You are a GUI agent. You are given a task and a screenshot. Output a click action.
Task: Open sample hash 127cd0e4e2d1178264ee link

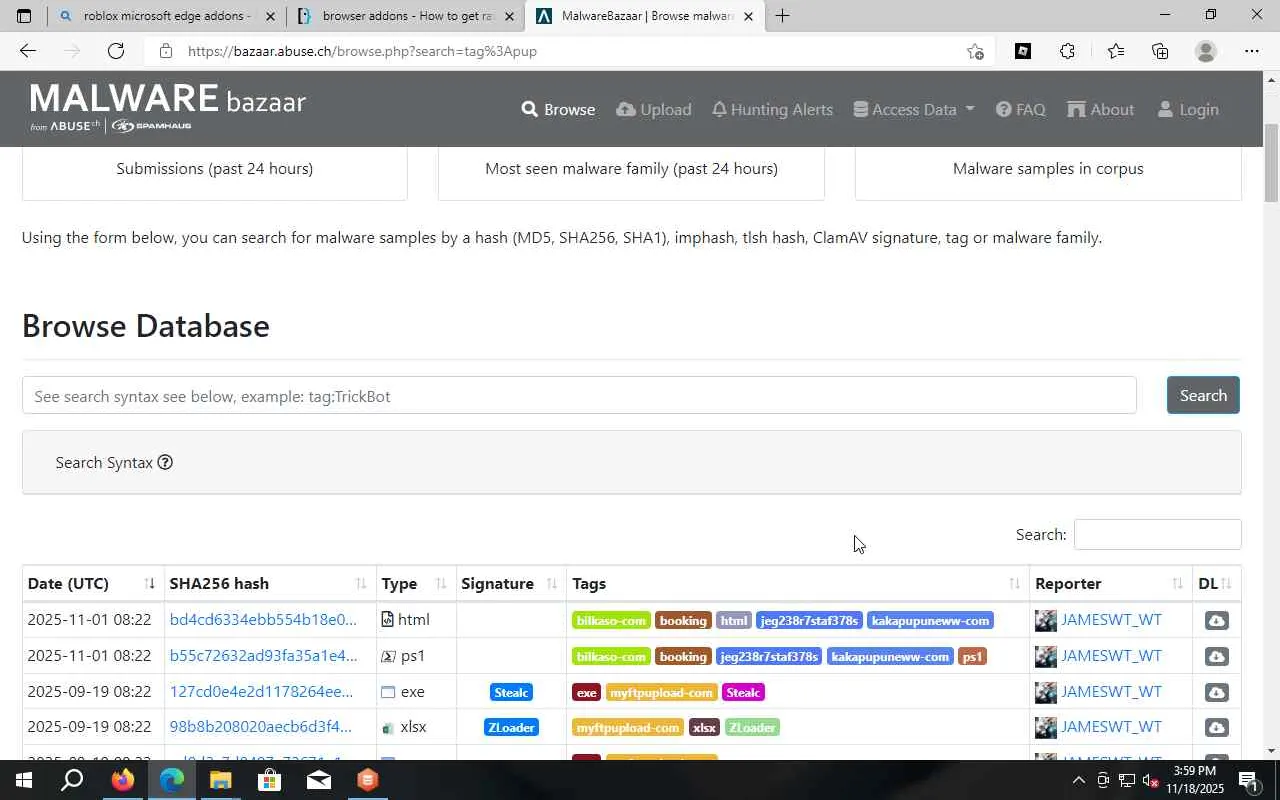pos(261,692)
